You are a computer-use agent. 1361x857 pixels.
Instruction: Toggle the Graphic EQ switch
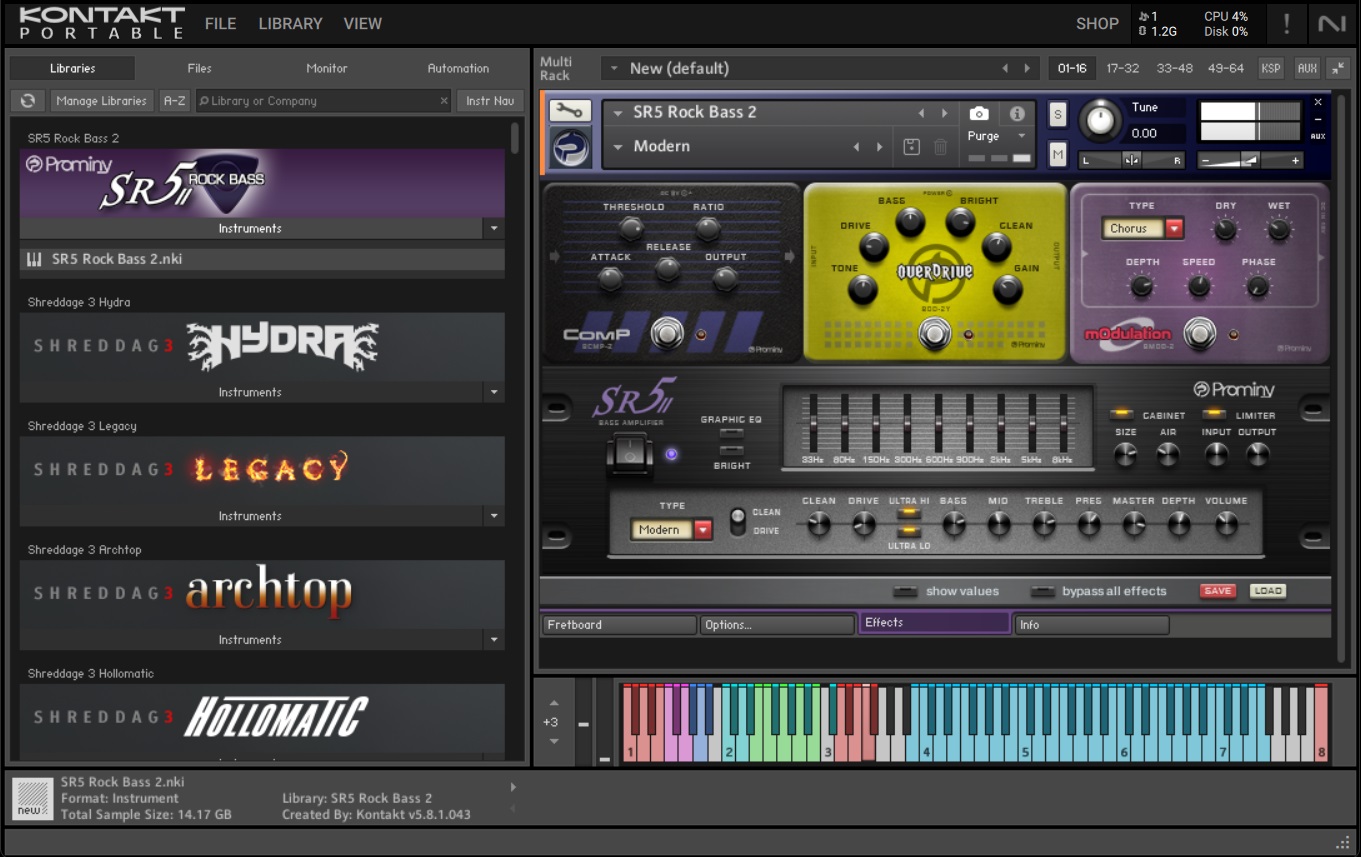[x=732, y=434]
